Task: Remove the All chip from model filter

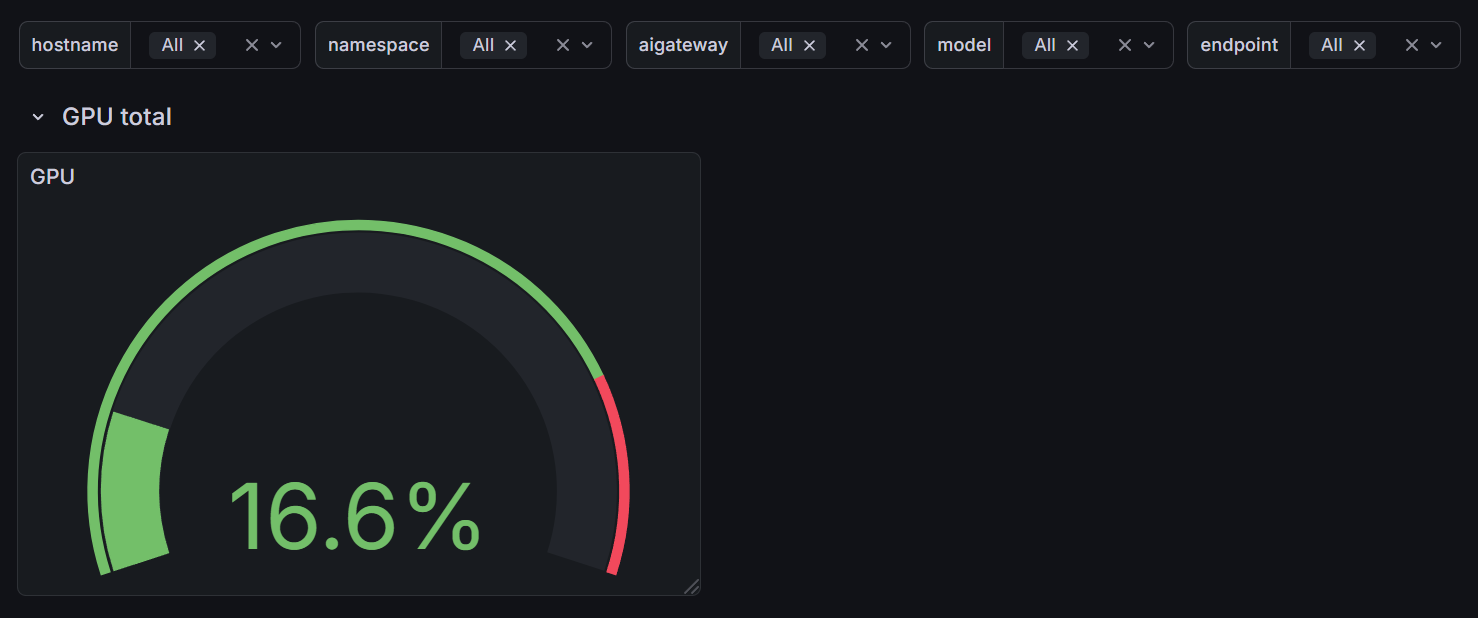Action: (1072, 45)
